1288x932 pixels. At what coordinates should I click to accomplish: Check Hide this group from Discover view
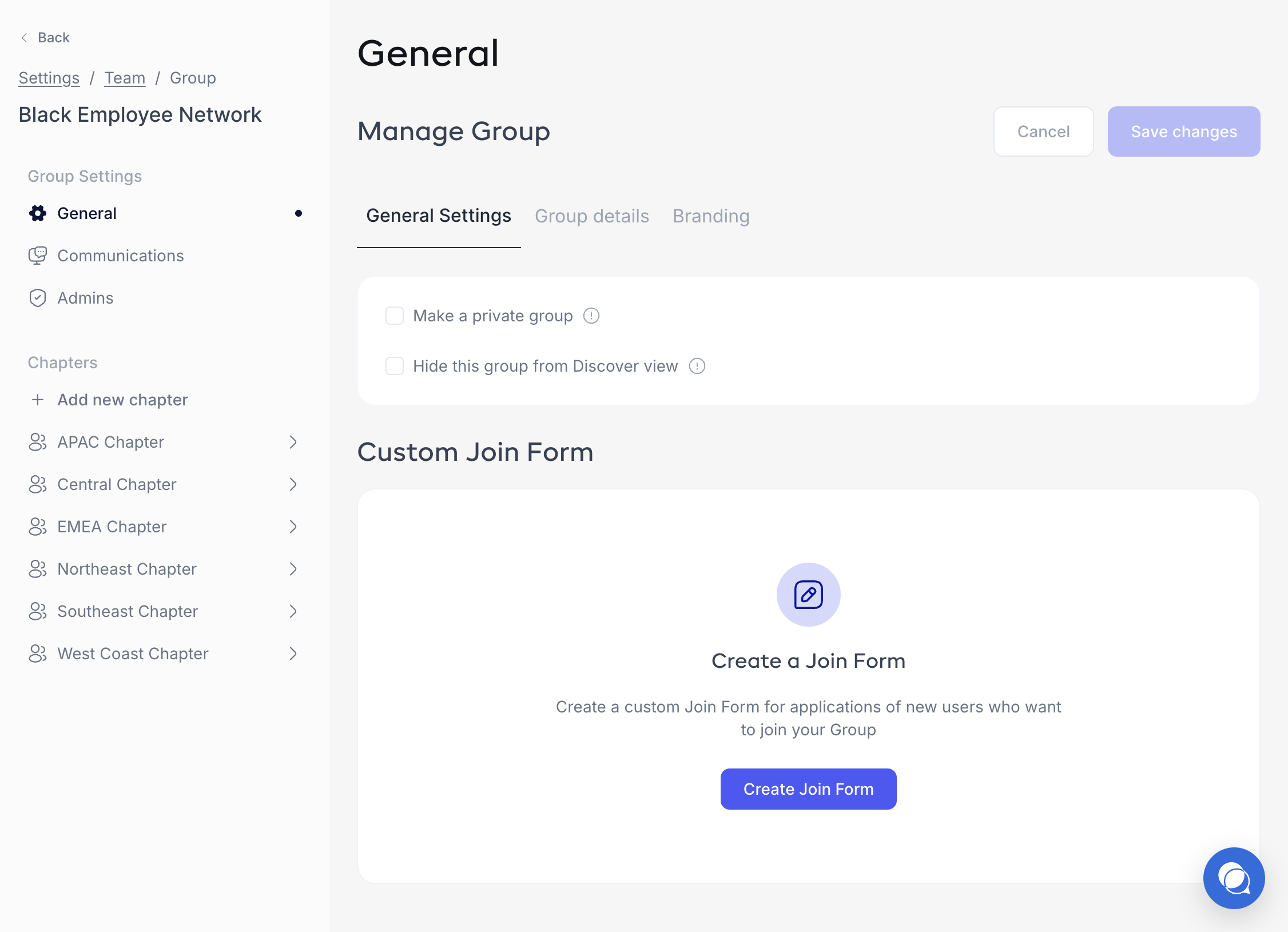click(x=395, y=366)
